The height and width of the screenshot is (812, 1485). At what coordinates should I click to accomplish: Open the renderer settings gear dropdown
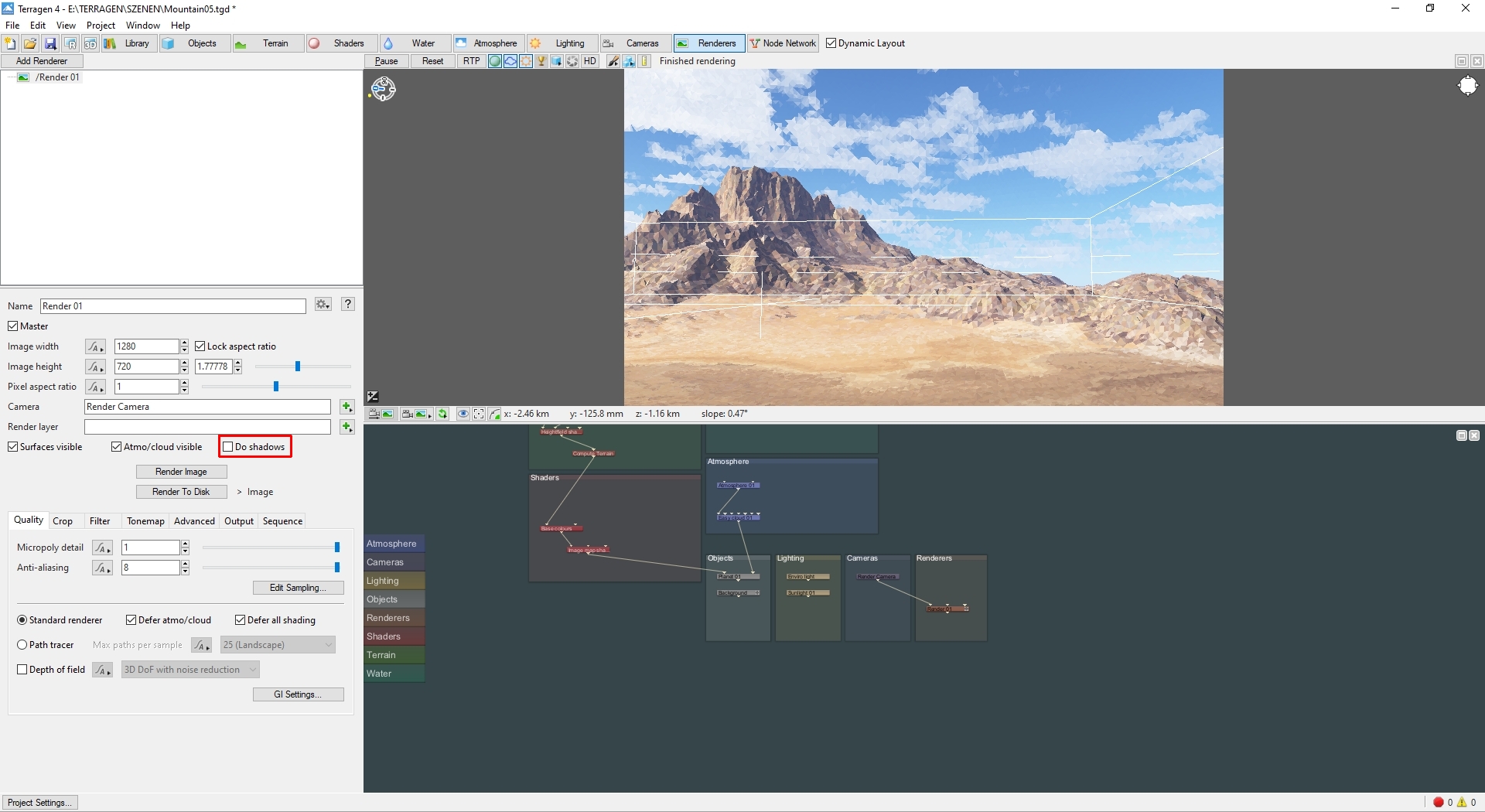323,305
